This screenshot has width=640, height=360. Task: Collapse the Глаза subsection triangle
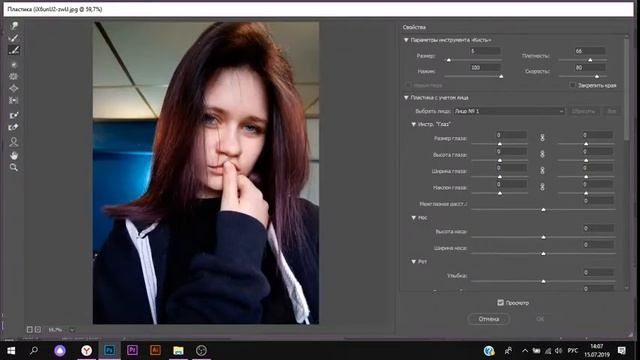413,124
